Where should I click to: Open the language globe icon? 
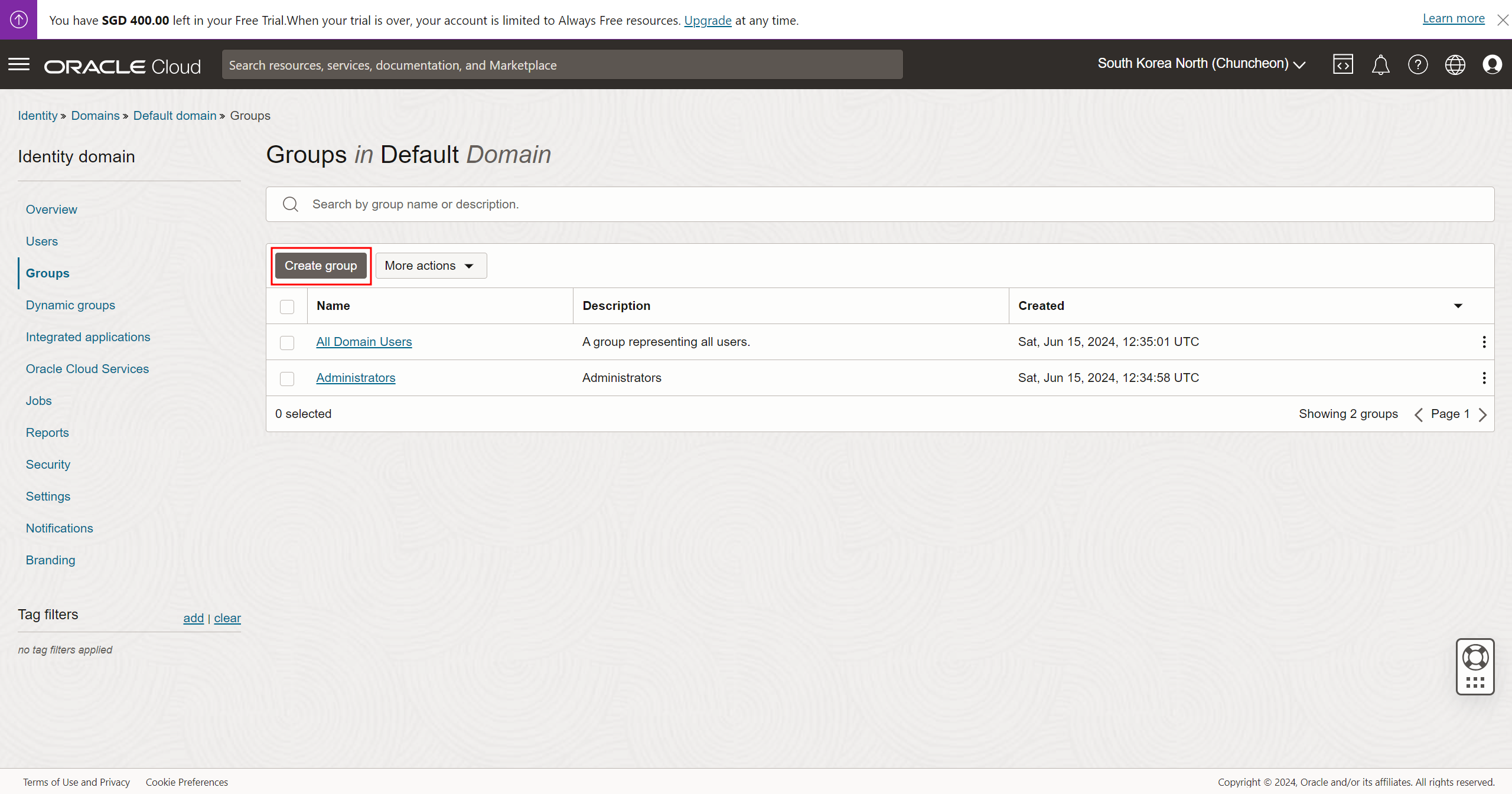click(x=1455, y=64)
